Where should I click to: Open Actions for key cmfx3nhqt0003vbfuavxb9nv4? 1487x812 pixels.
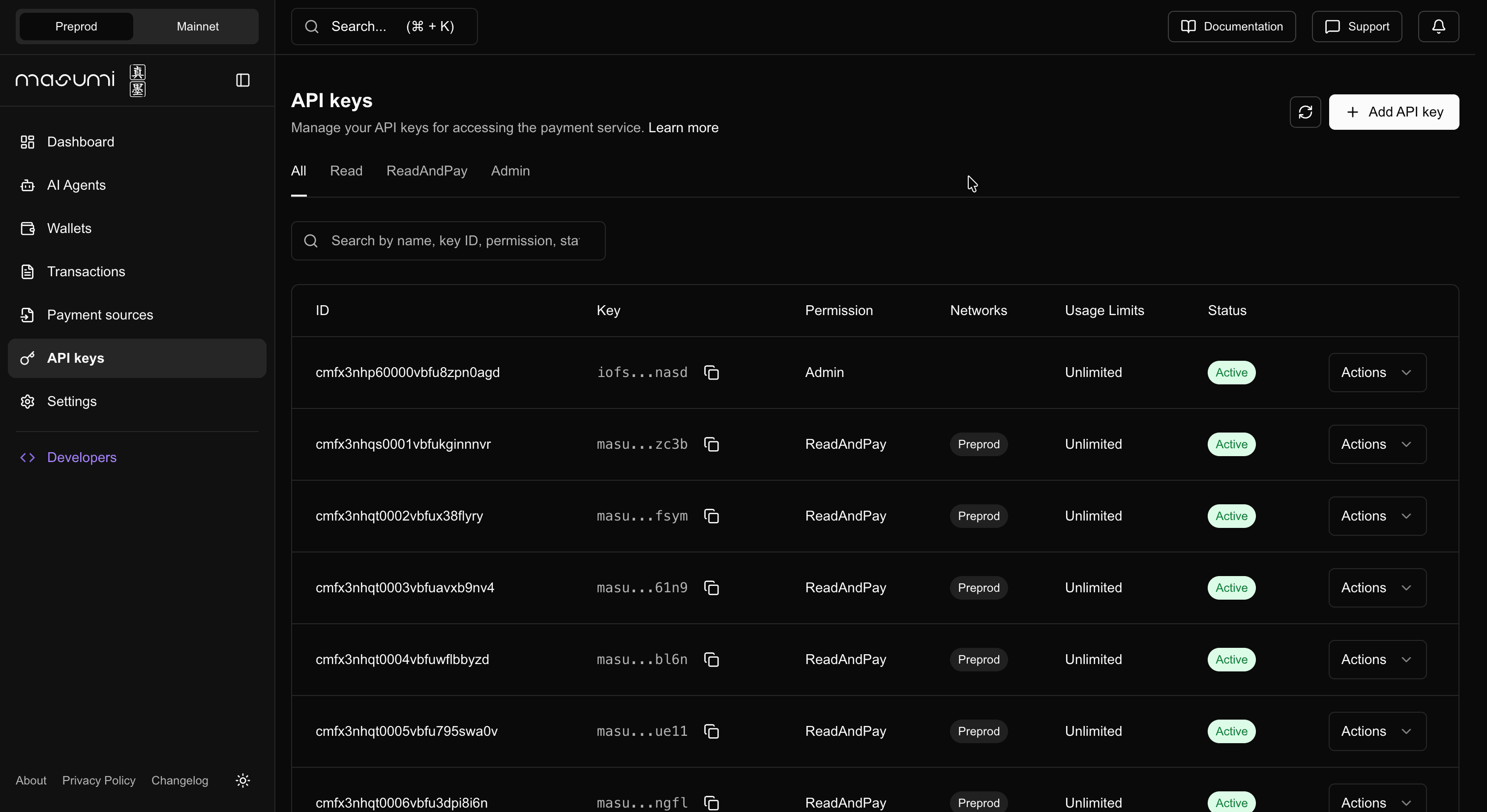[x=1376, y=587]
